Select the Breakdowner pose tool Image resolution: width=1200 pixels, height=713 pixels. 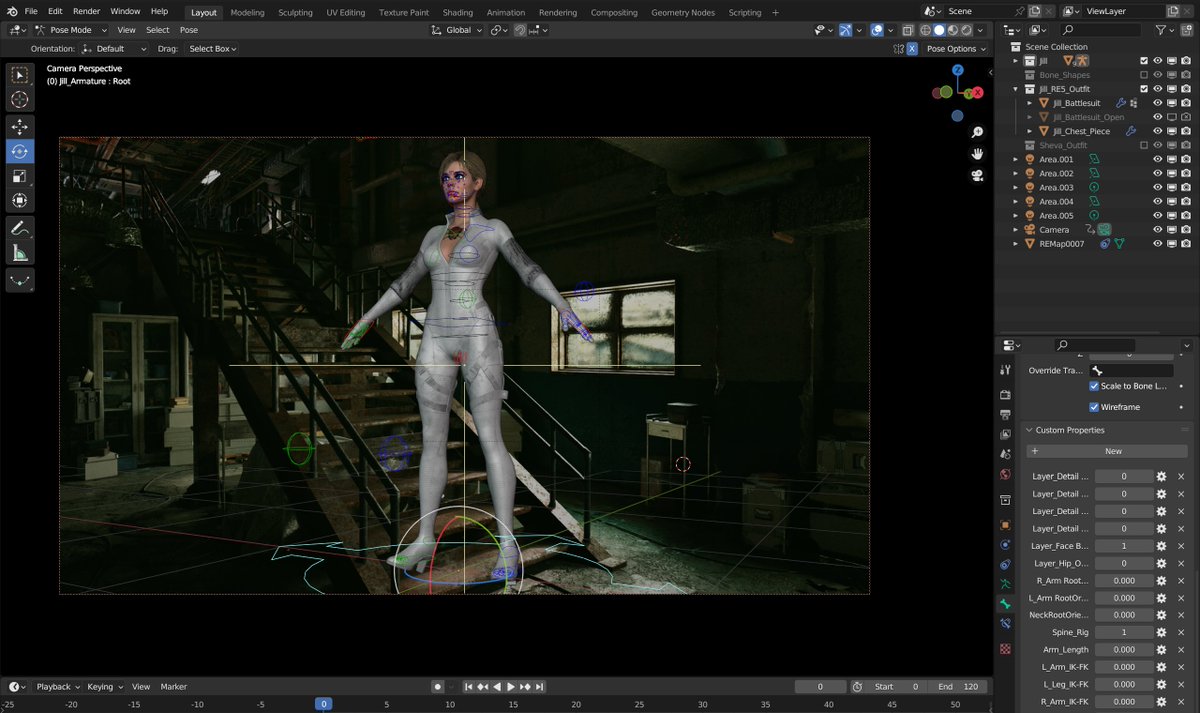[x=19, y=280]
